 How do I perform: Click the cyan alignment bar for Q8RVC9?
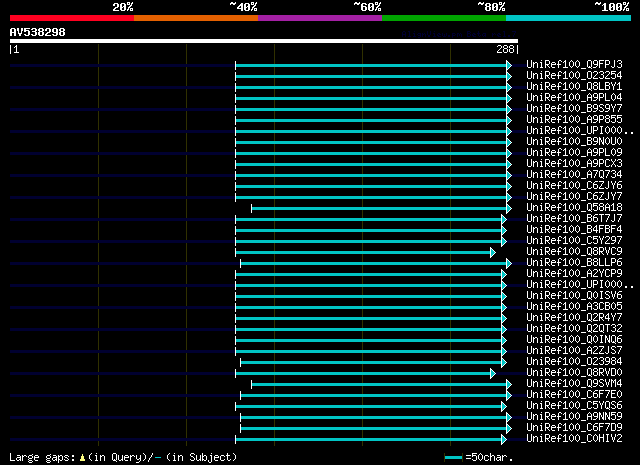point(363,253)
